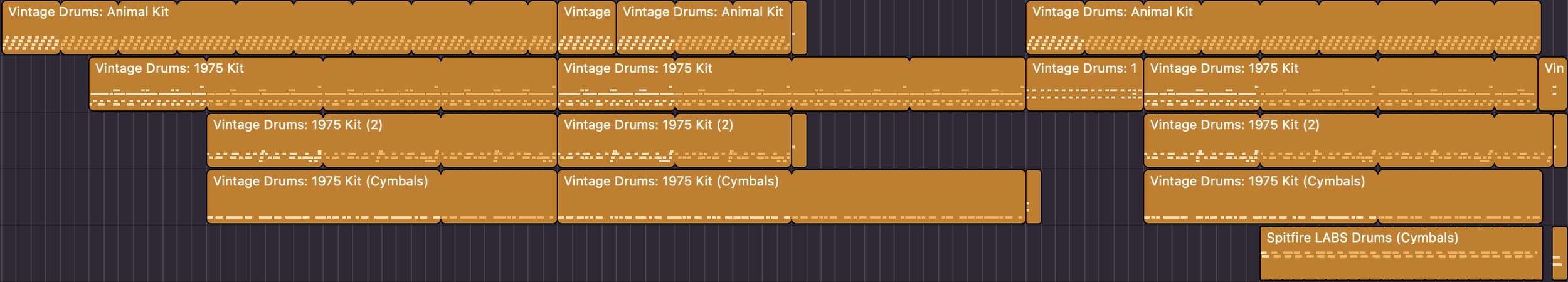The width and height of the screenshot is (1568, 282).
Task: Select the middle Vintage Drums: Animal Kit region
Action: point(704,28)
